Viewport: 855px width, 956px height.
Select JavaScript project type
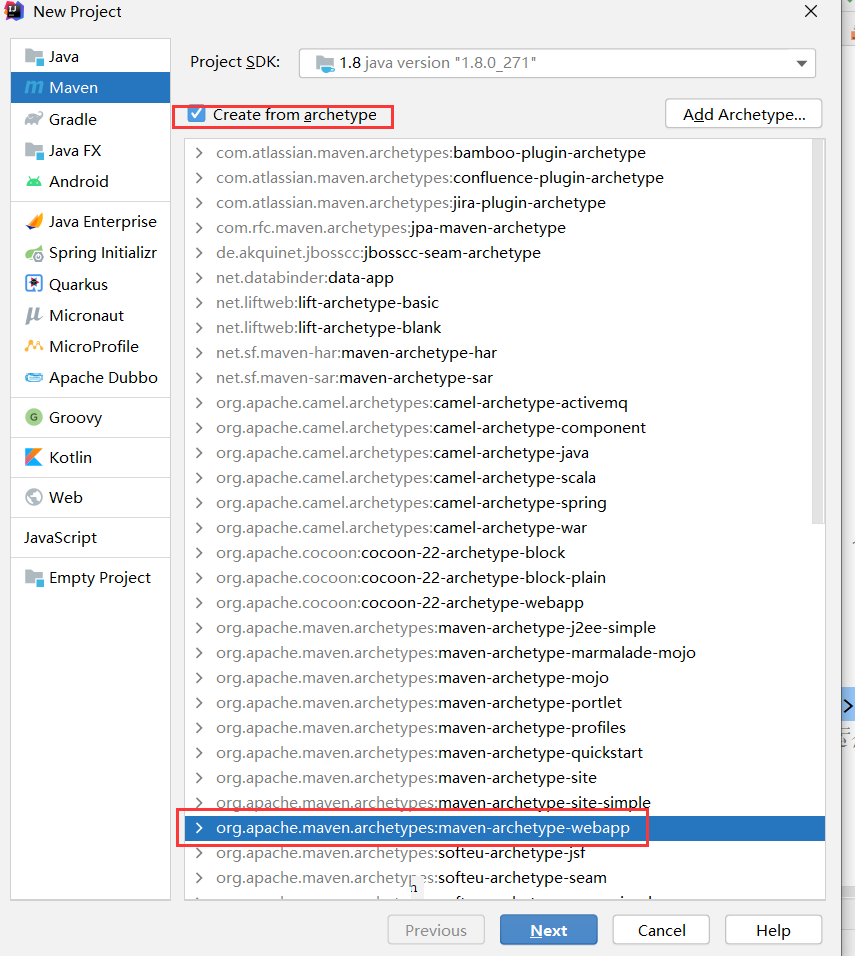coord(60,538)
